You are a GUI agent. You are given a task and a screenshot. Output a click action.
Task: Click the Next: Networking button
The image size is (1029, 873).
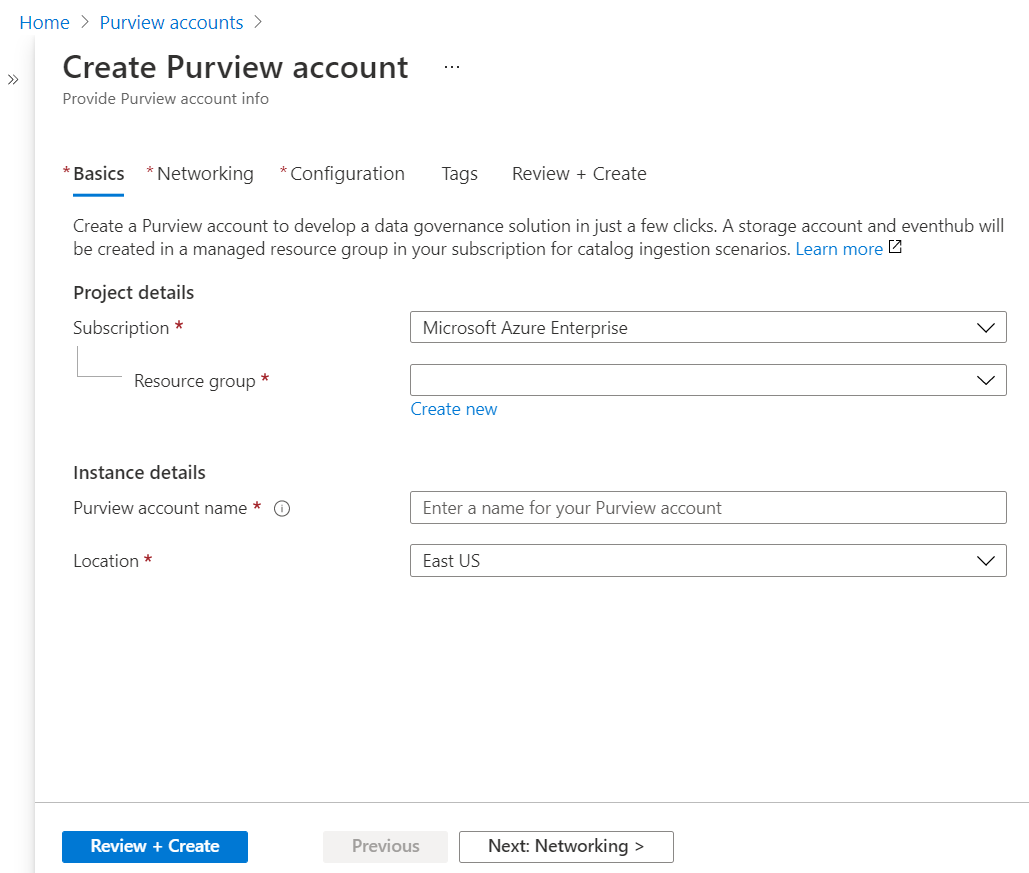(x=566, y=846)
